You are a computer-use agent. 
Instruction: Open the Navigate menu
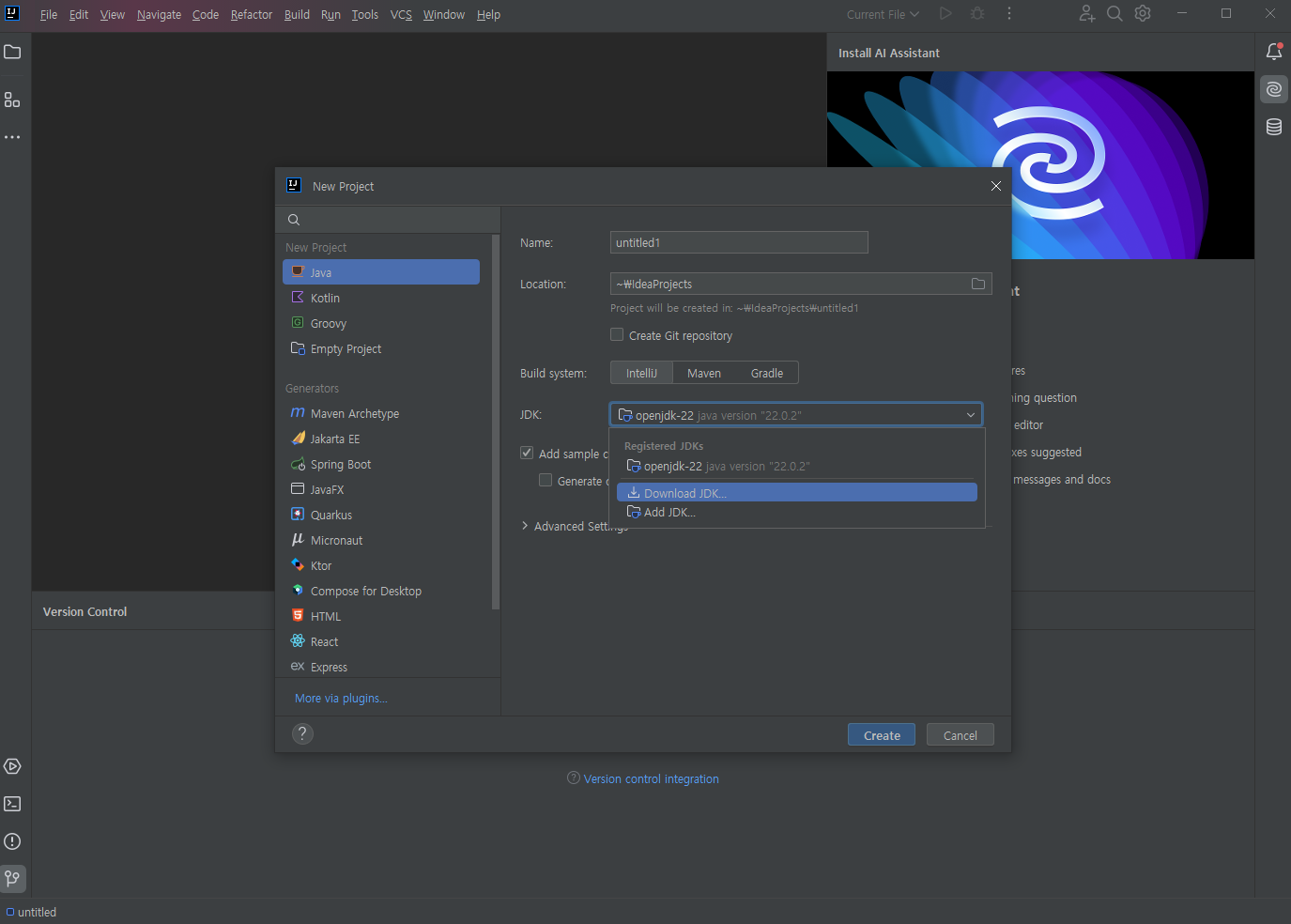159,14
